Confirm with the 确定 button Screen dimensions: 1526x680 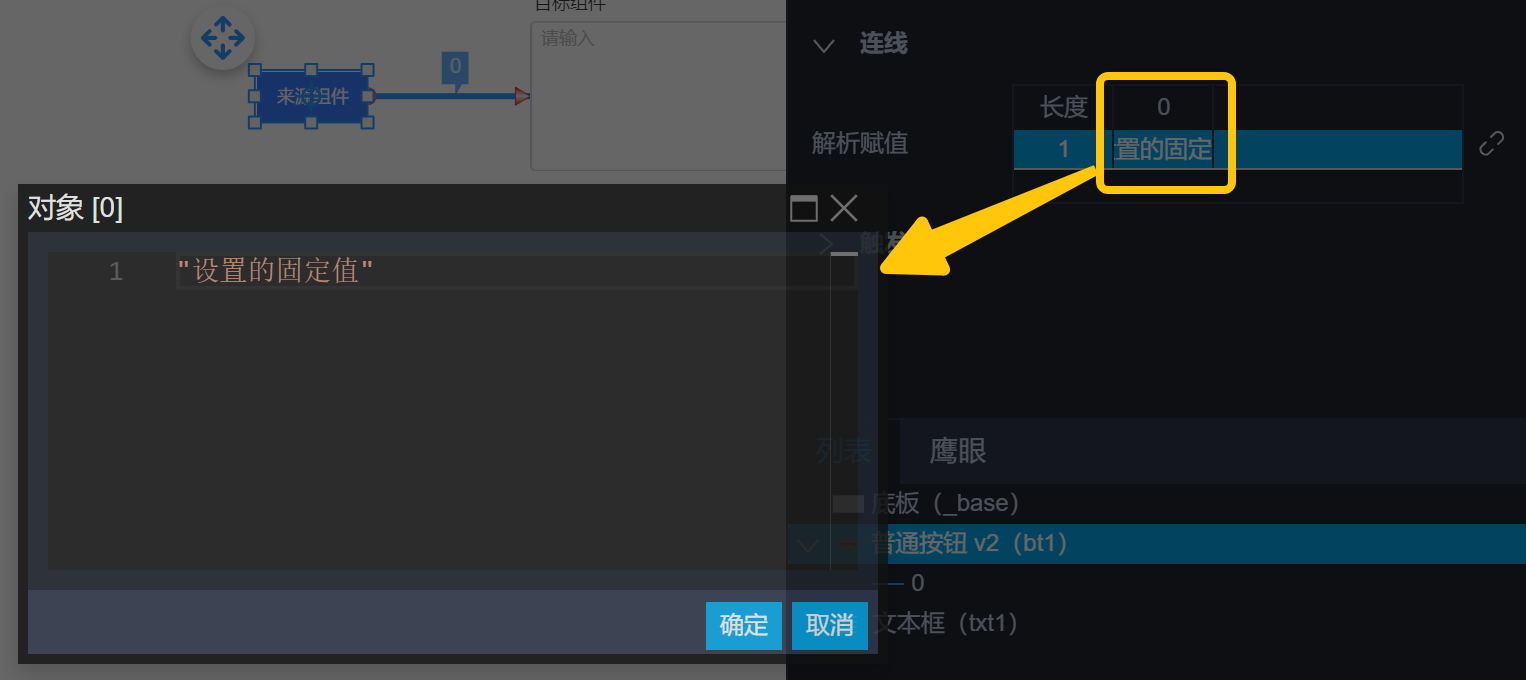pyautogui.click(x=744, y=626)
